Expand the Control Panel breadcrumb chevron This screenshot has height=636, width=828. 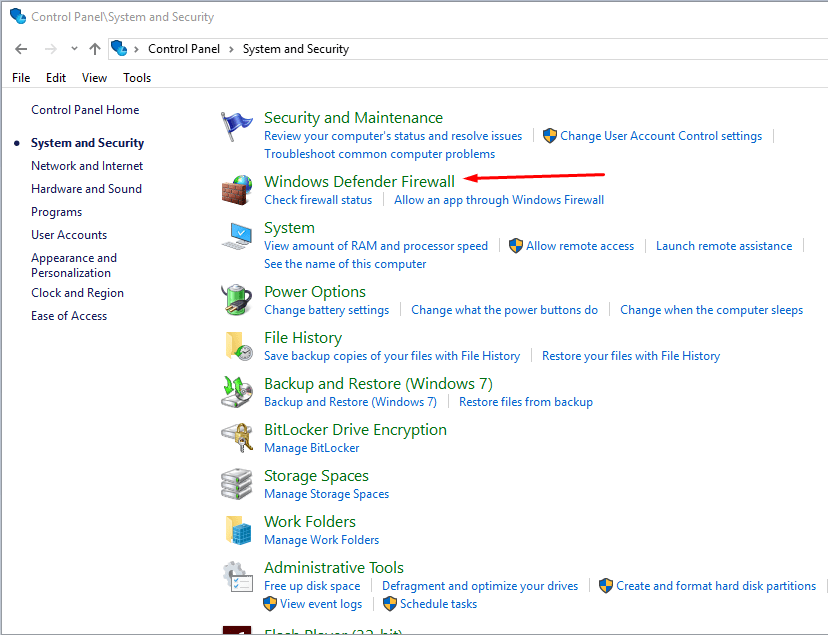(x=231, y=49)
